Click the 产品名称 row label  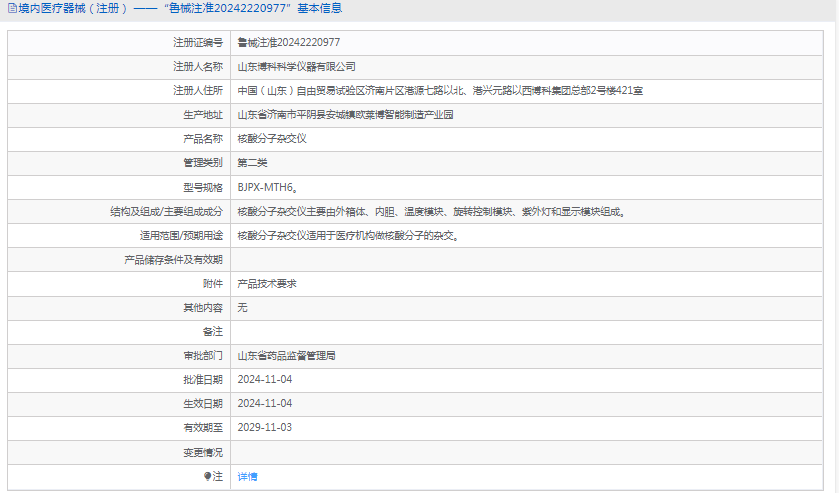pos(203,139)
